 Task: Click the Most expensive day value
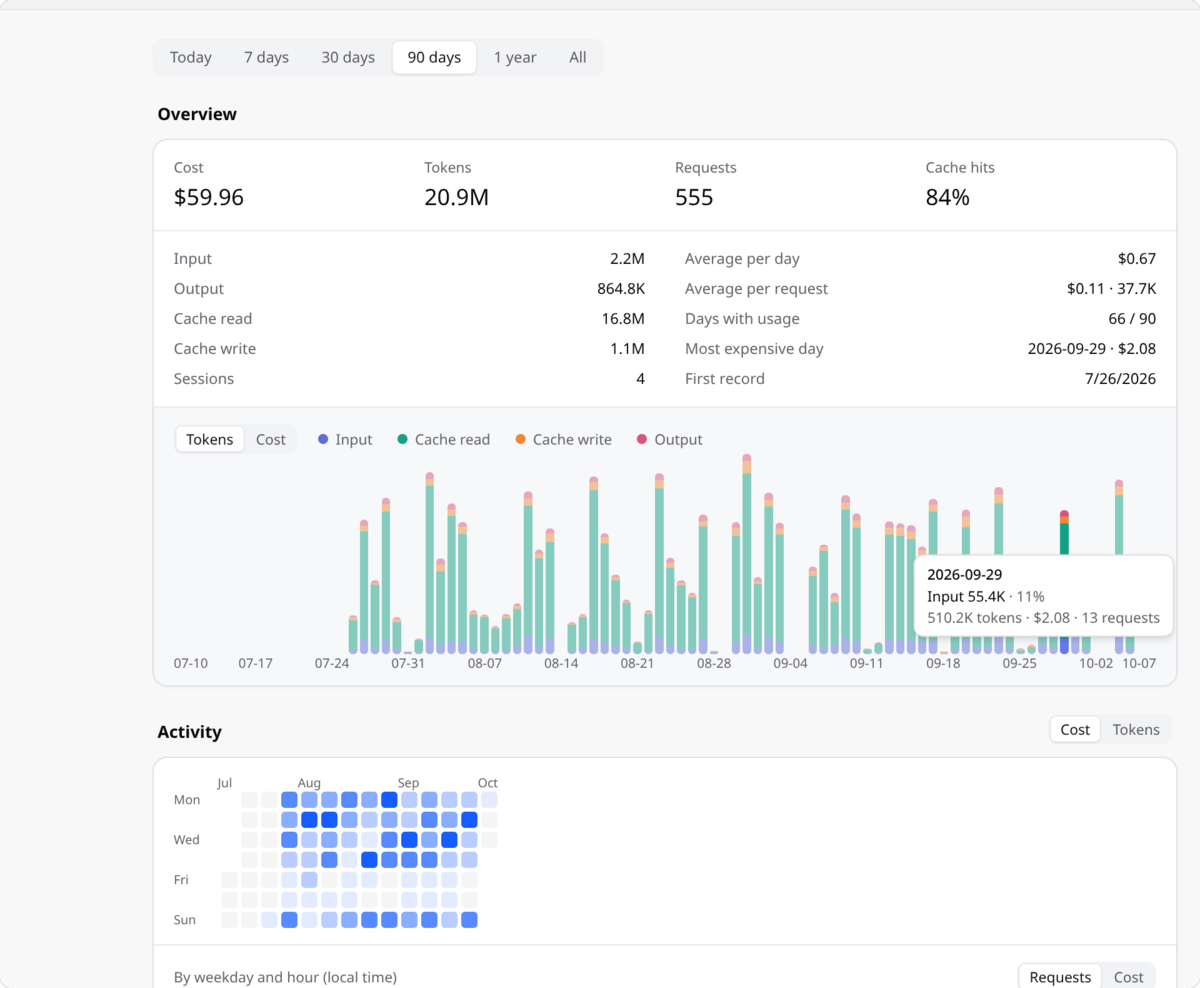pos(1092,349)
